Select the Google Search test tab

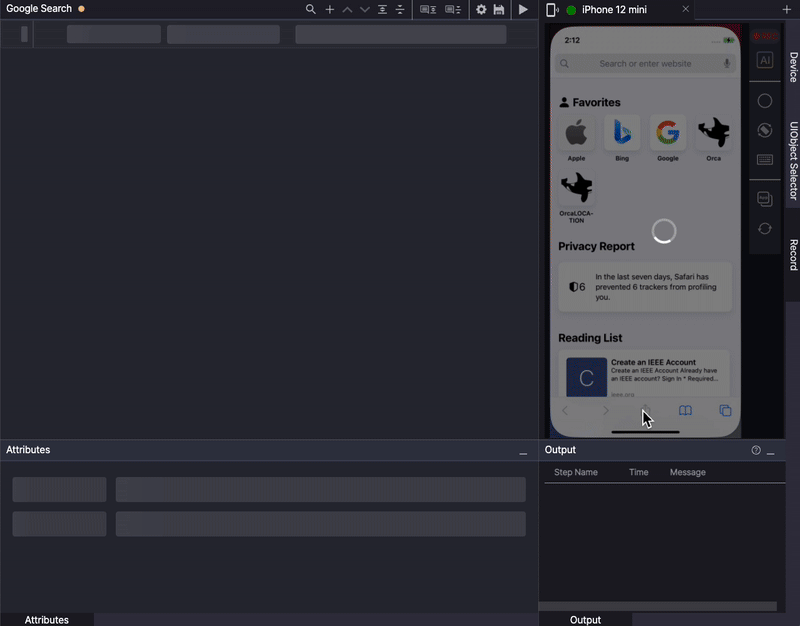[42, 9]
